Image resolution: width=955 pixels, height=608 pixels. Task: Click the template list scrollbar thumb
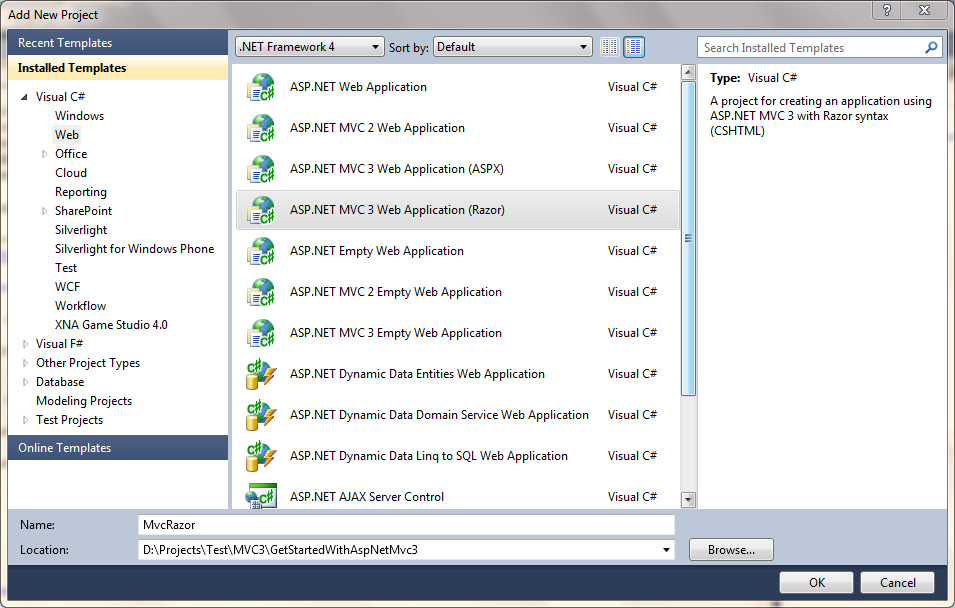688,238
